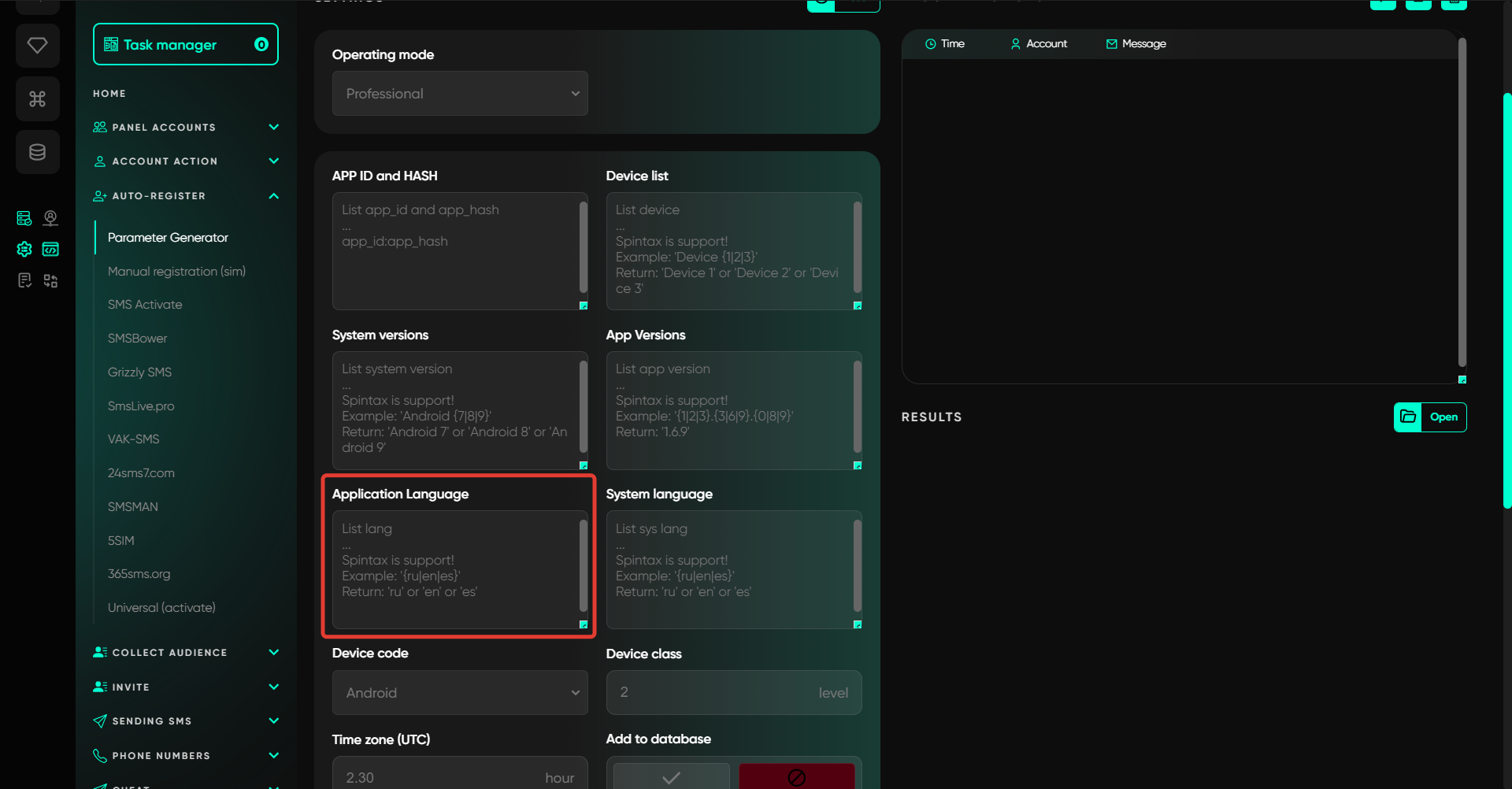Open the Operating mode dropdown
This screenshot has width=1512, height=789.
tap(460, 94)
